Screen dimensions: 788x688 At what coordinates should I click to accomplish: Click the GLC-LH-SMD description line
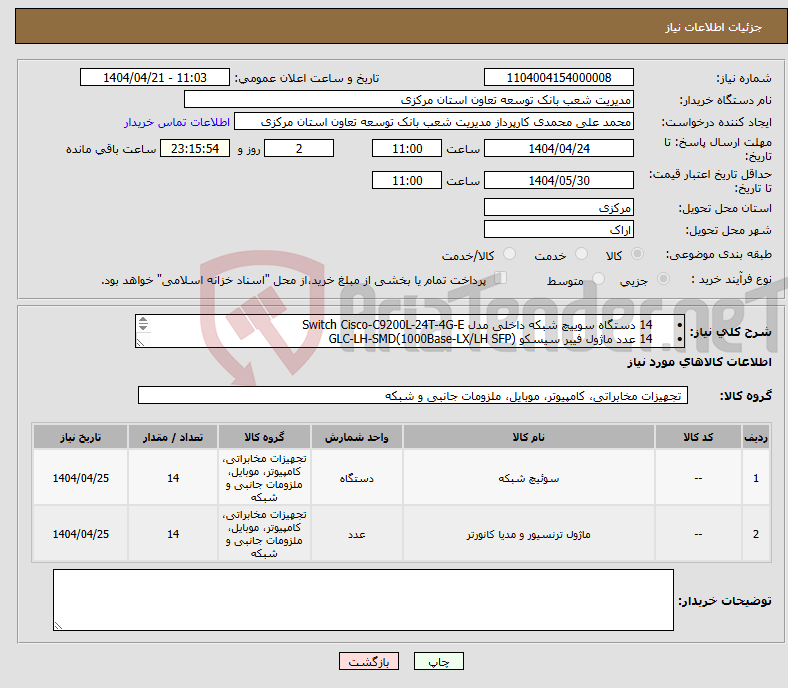490,339
